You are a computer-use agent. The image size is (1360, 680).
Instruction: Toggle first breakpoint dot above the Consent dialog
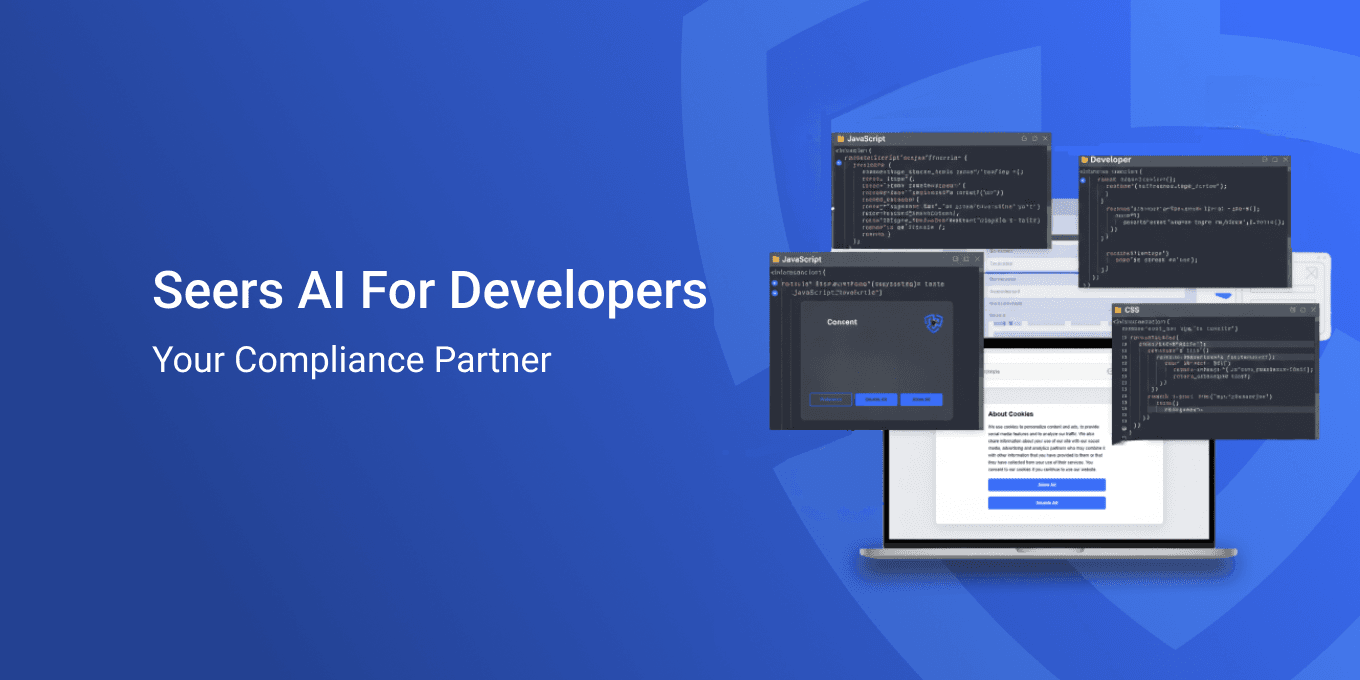click(774, 283)
